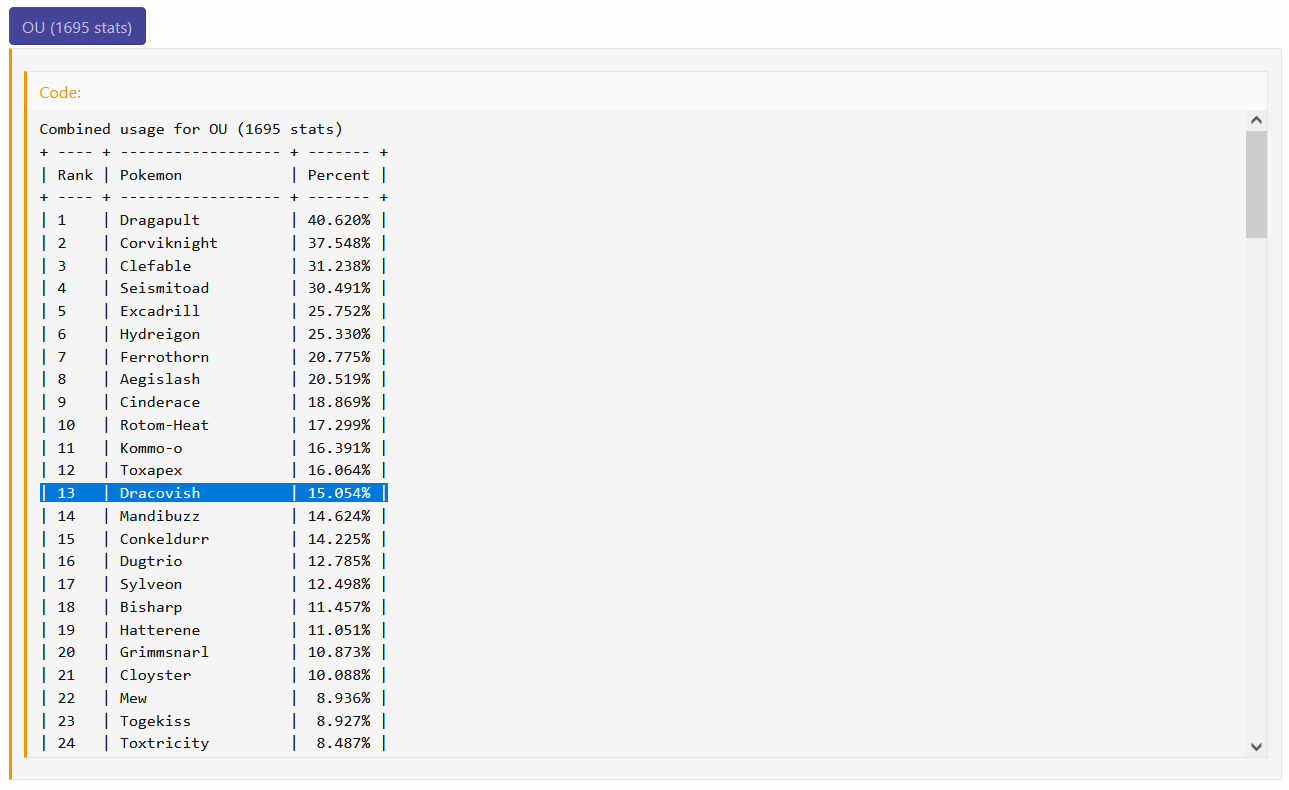Click the "Combined usage for OU (1695 stats)" heading
The height and width of the screenshot is (790, 1289).
[191, 129]
